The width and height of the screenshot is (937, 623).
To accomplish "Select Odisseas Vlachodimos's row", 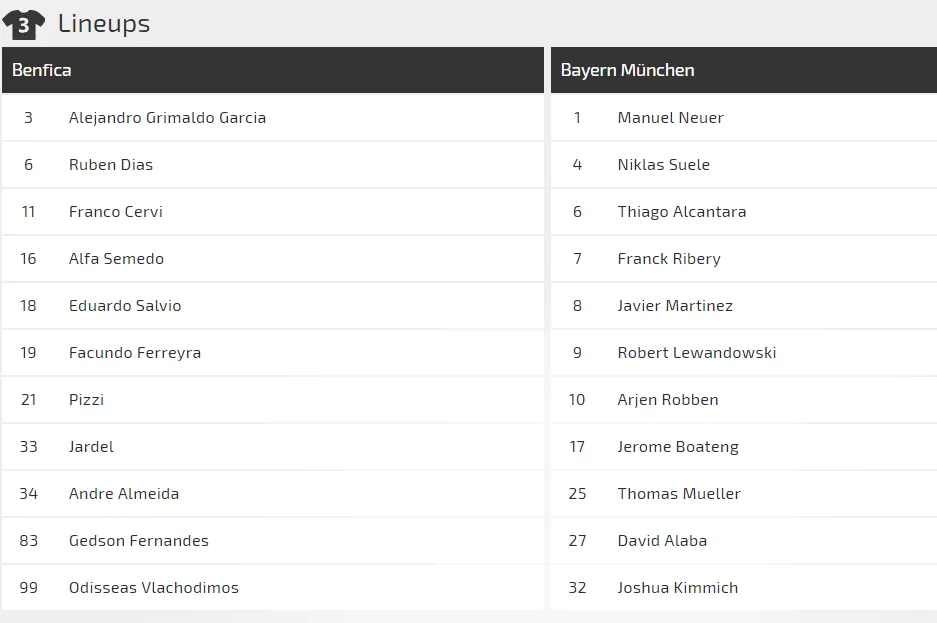I will [153, 587].
